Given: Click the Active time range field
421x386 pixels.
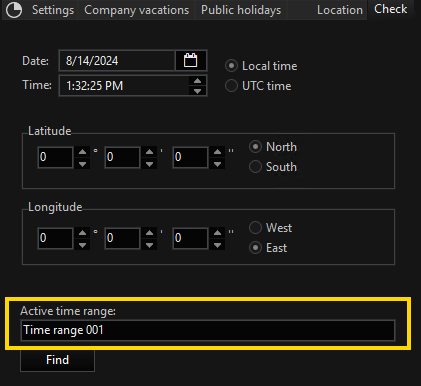Looking at the screenshot, I should click(x=208, y=330).
